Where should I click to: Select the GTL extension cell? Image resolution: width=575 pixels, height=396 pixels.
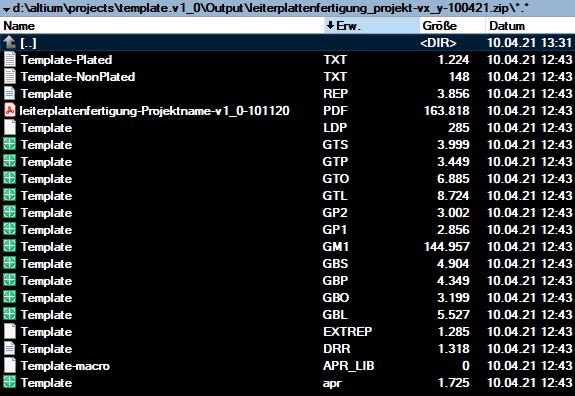335,195
